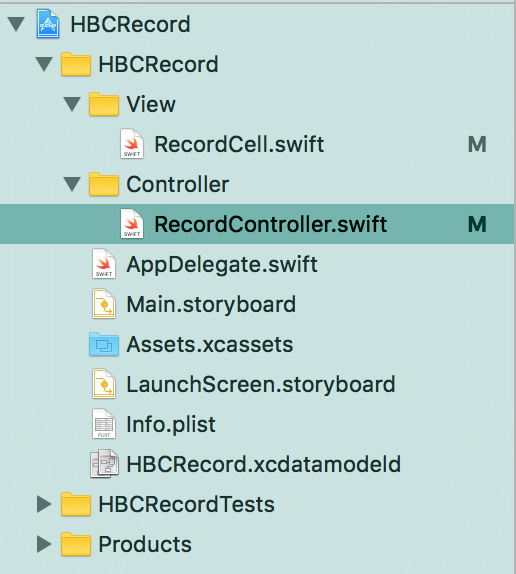Viewport: 516px width, 574px height.
Task: Open the Main.storyboard file
Action: (x=211, y=304)
